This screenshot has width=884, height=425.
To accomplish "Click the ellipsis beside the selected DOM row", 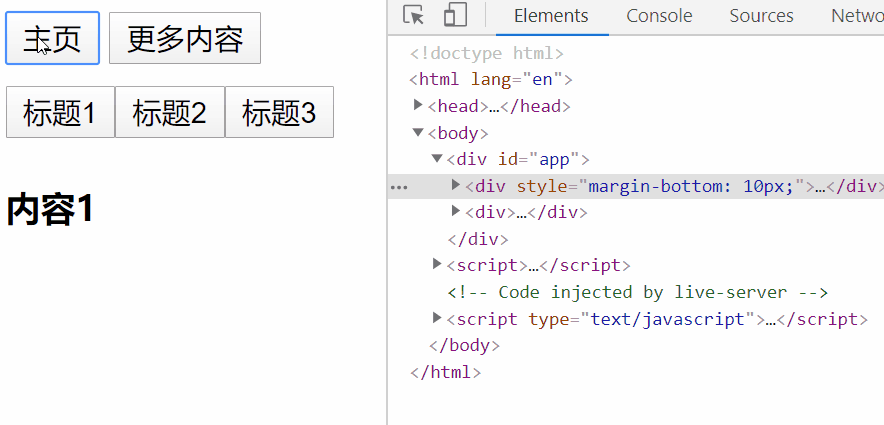I will point(399,187).
